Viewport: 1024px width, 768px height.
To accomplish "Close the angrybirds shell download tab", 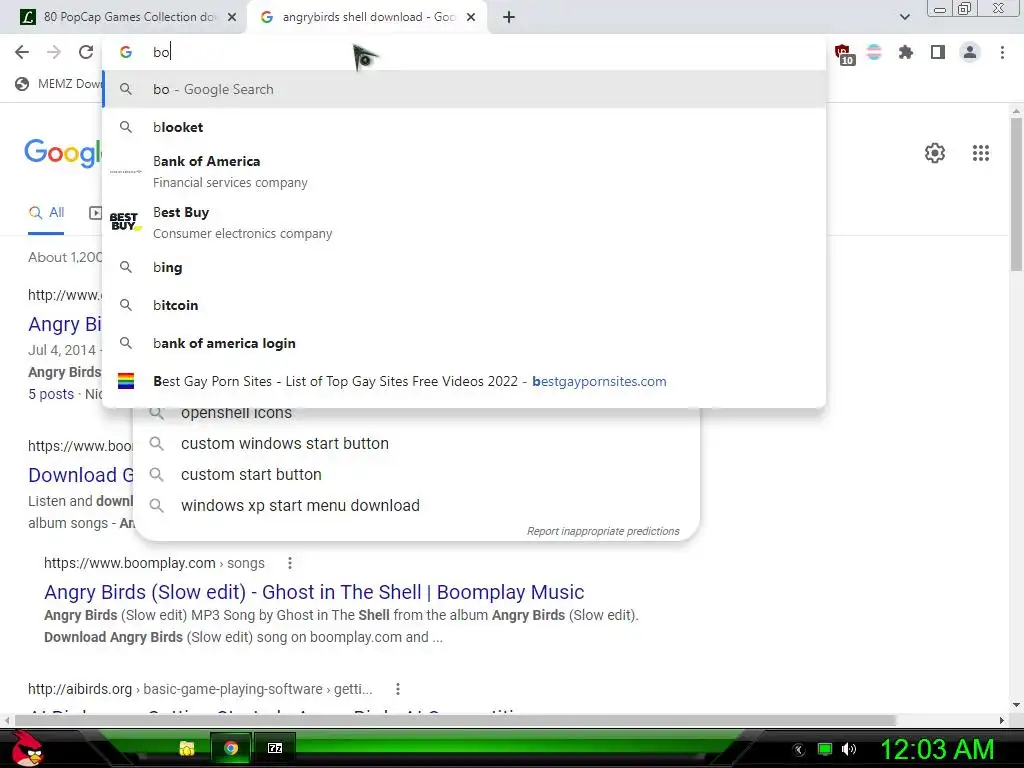I will coord(471,17).
